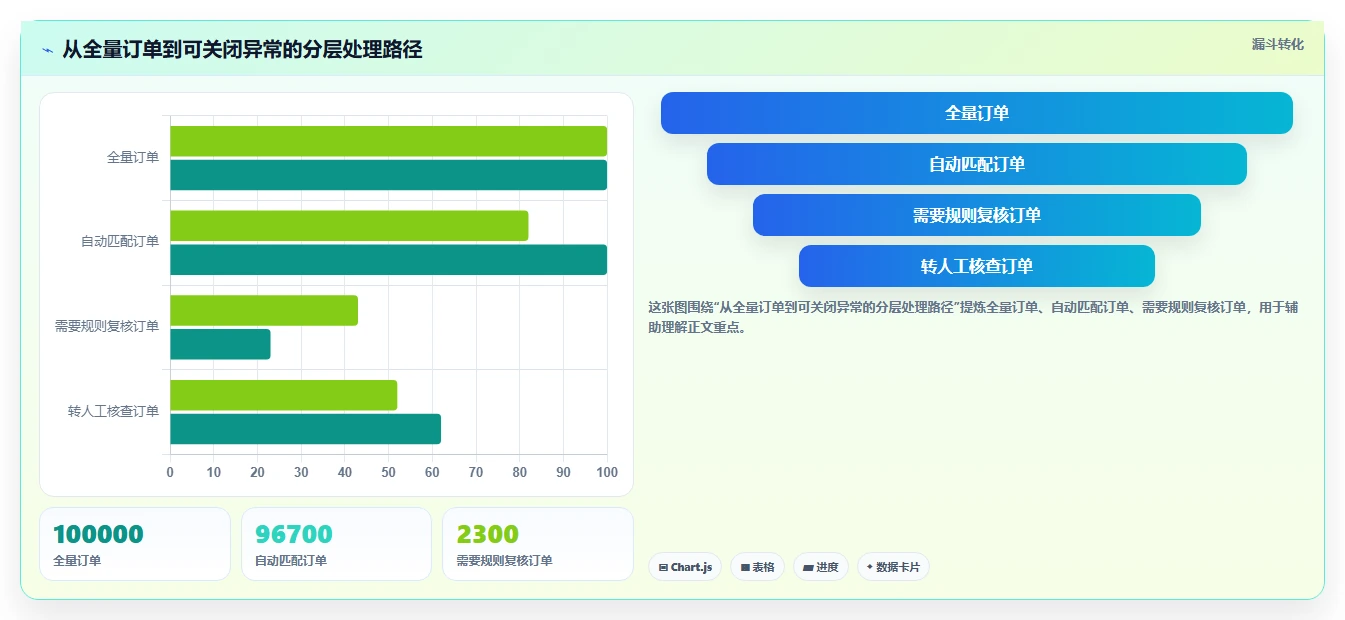The height and width of the screenshot is (620, 1345).
Task: Click the 自动匹配订单 funnel stage bar
Action: tap(977, 164)
